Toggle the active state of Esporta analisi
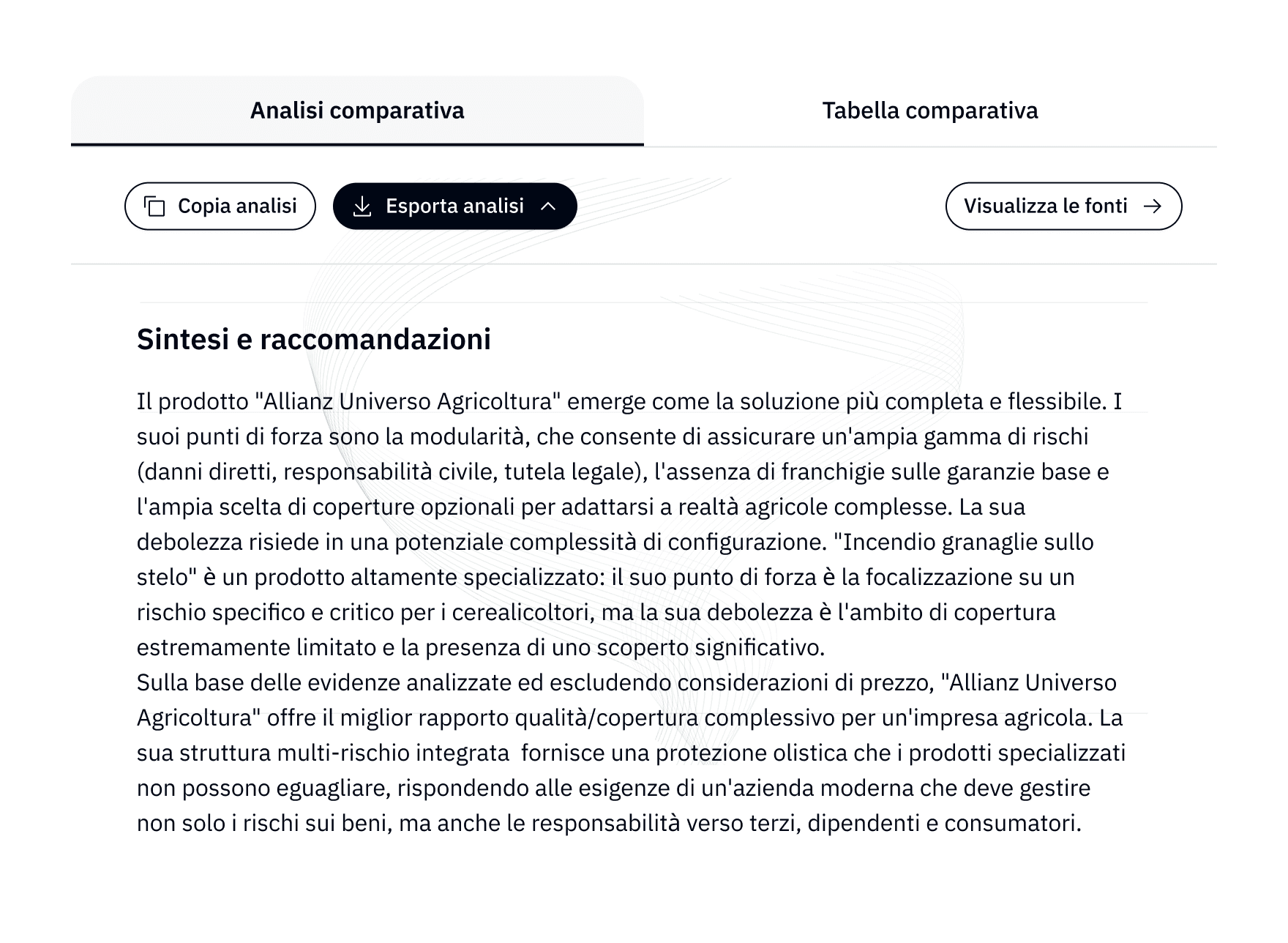Screen dimensions: 1288x943 click(455, 206)
